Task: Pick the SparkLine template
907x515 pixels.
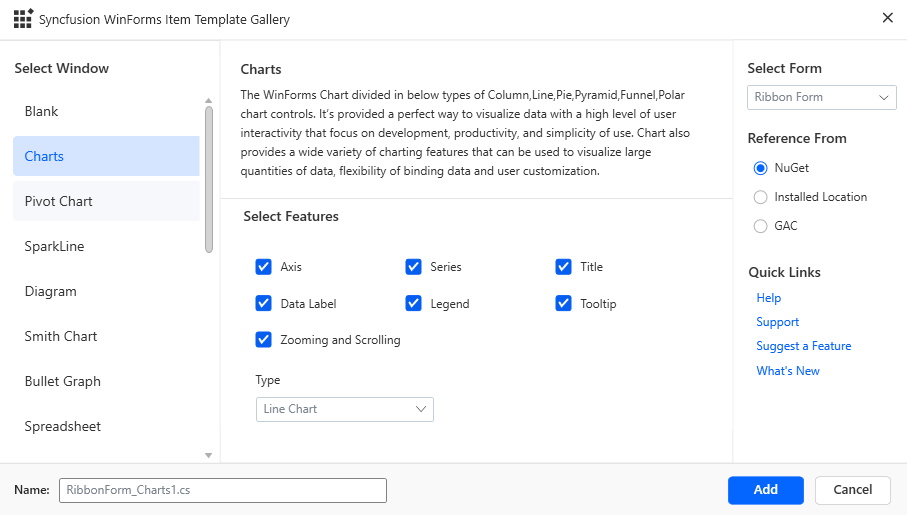Action: point(106,247)
